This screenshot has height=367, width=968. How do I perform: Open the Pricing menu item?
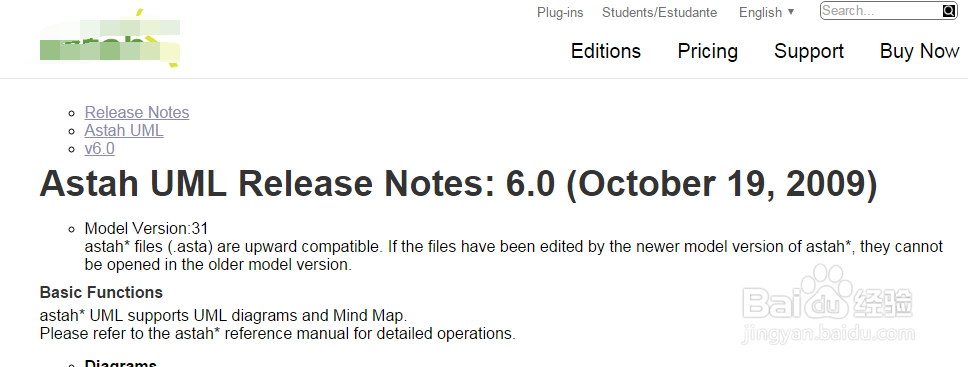tap(707, 51)
